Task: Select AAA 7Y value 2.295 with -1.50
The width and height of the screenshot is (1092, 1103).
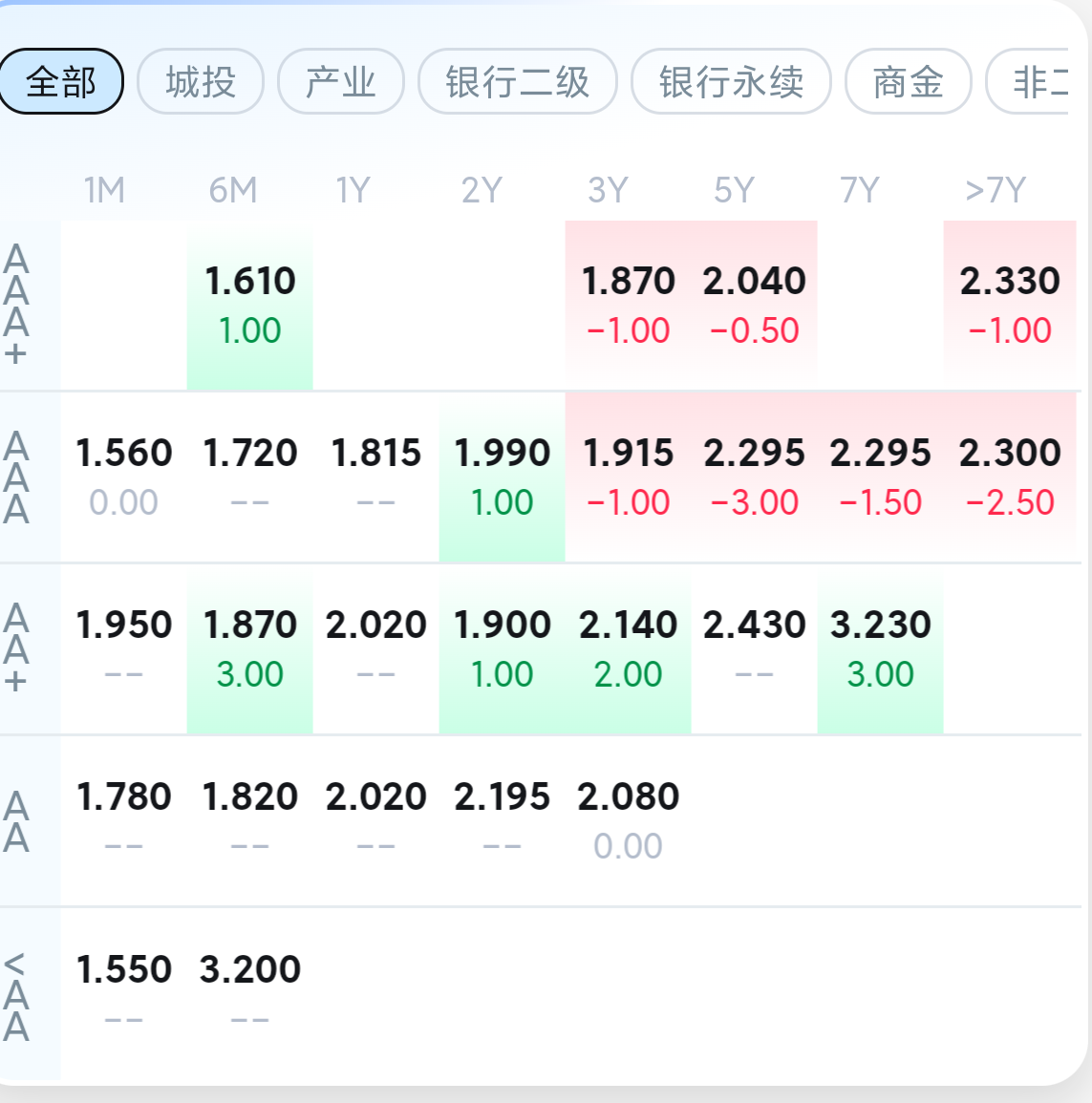Action: pyautogui.click(x=880, y=477)
